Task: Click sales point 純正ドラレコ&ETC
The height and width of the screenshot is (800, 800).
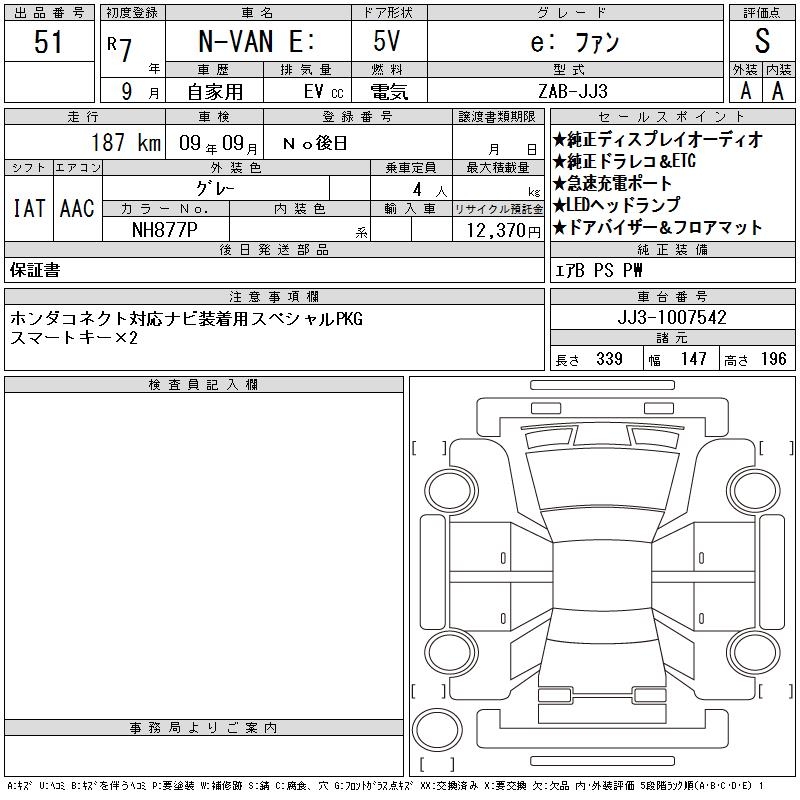Action: coord(624,161)
